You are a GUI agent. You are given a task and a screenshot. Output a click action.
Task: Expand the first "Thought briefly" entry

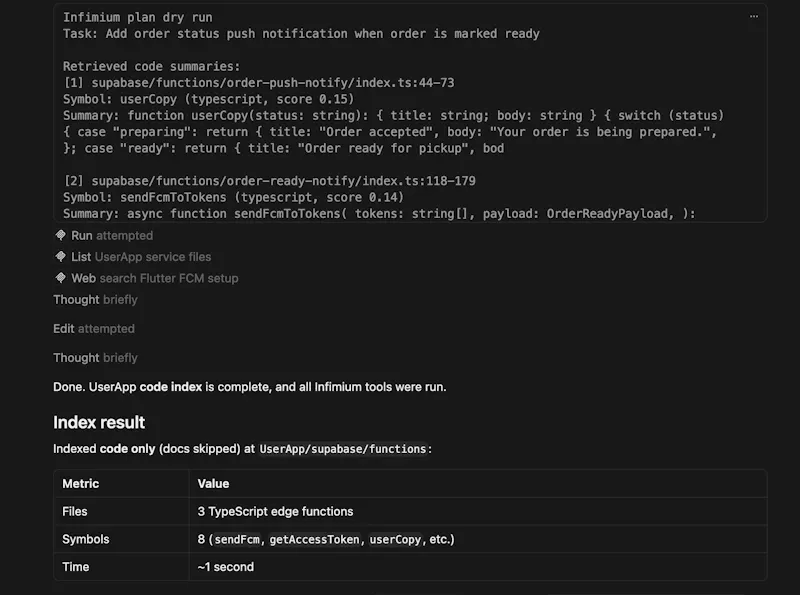pyautogui.click(x=95, y=300)
